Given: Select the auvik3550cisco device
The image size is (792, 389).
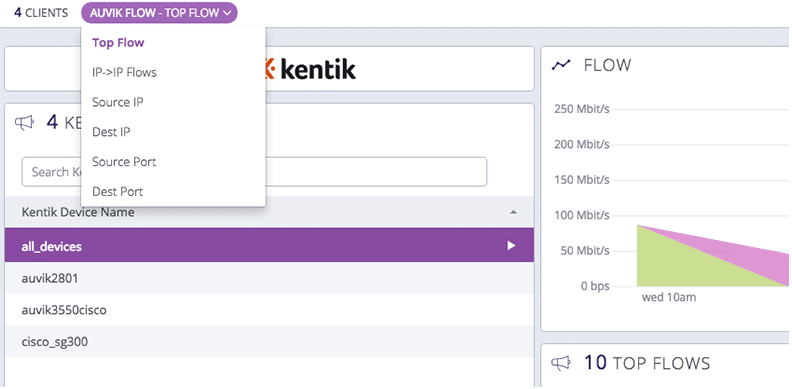Looking at the screenshot, I should coord(269,310).
